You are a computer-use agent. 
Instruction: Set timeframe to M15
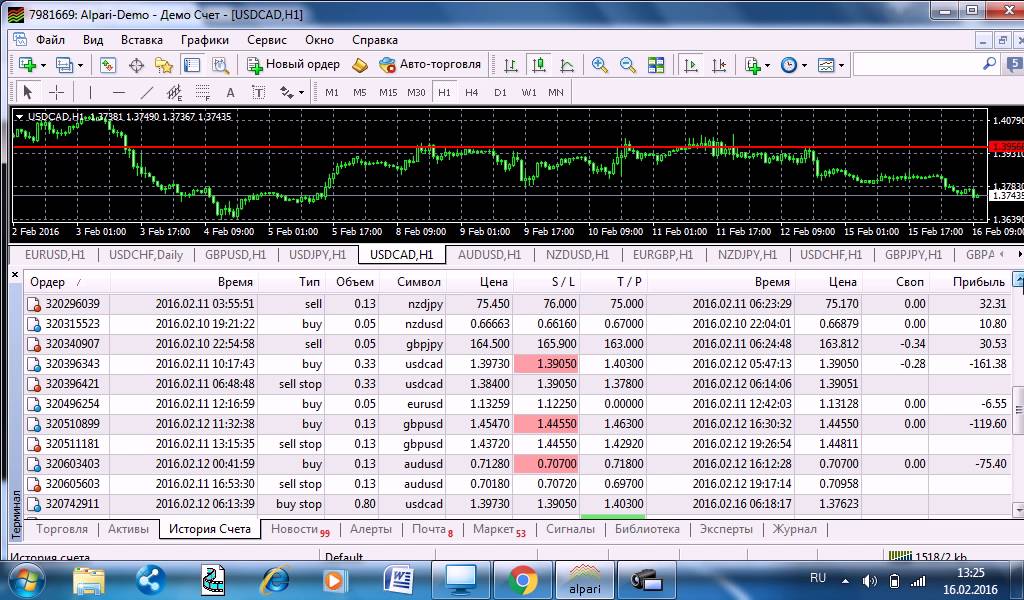[x=388, y=93]
